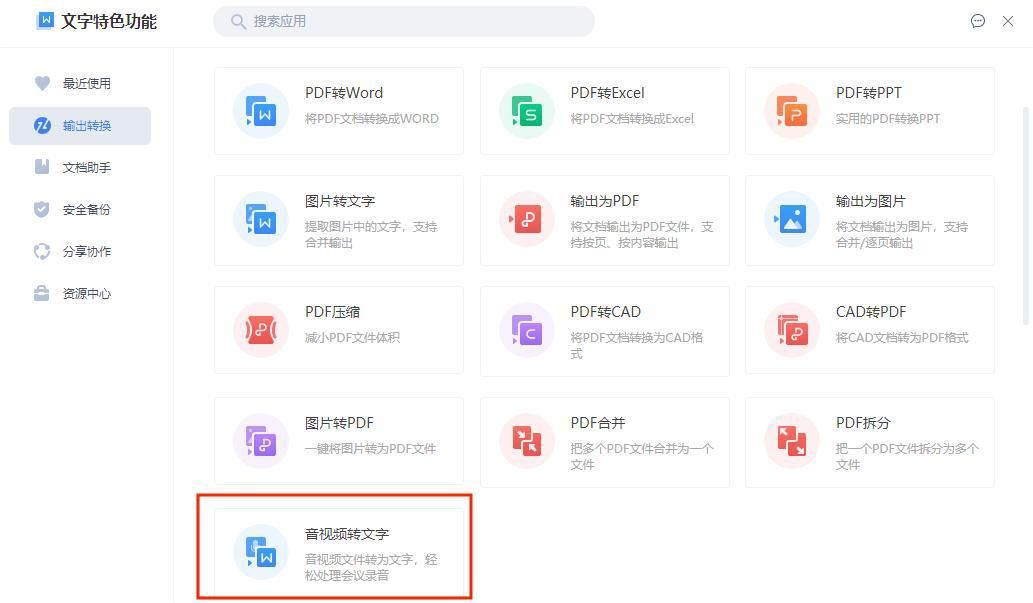
Task: Click the CAD转PDF title text
Action: coord(871,312)
